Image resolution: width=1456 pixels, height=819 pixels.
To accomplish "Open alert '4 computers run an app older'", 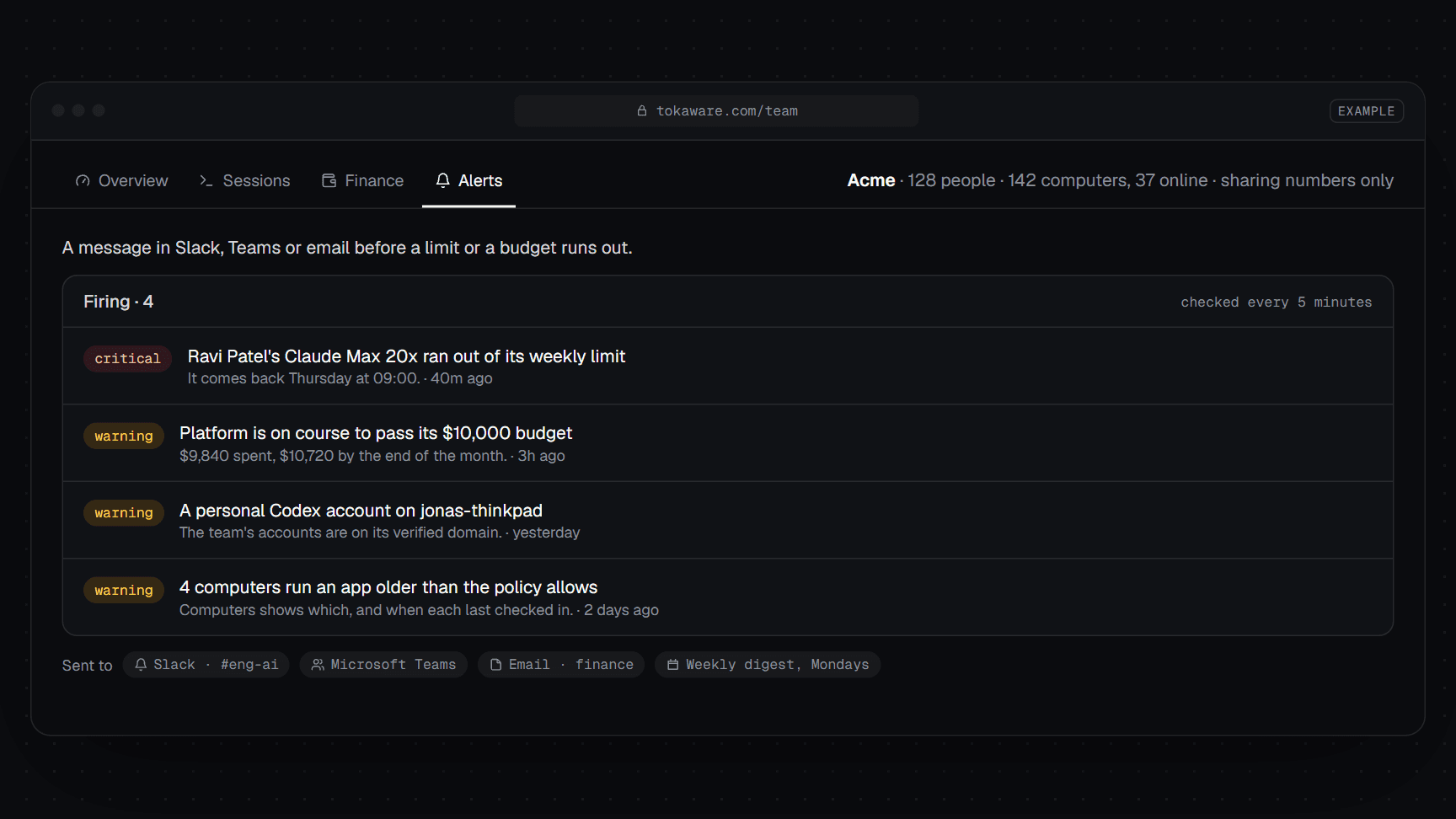I will 728,597.
